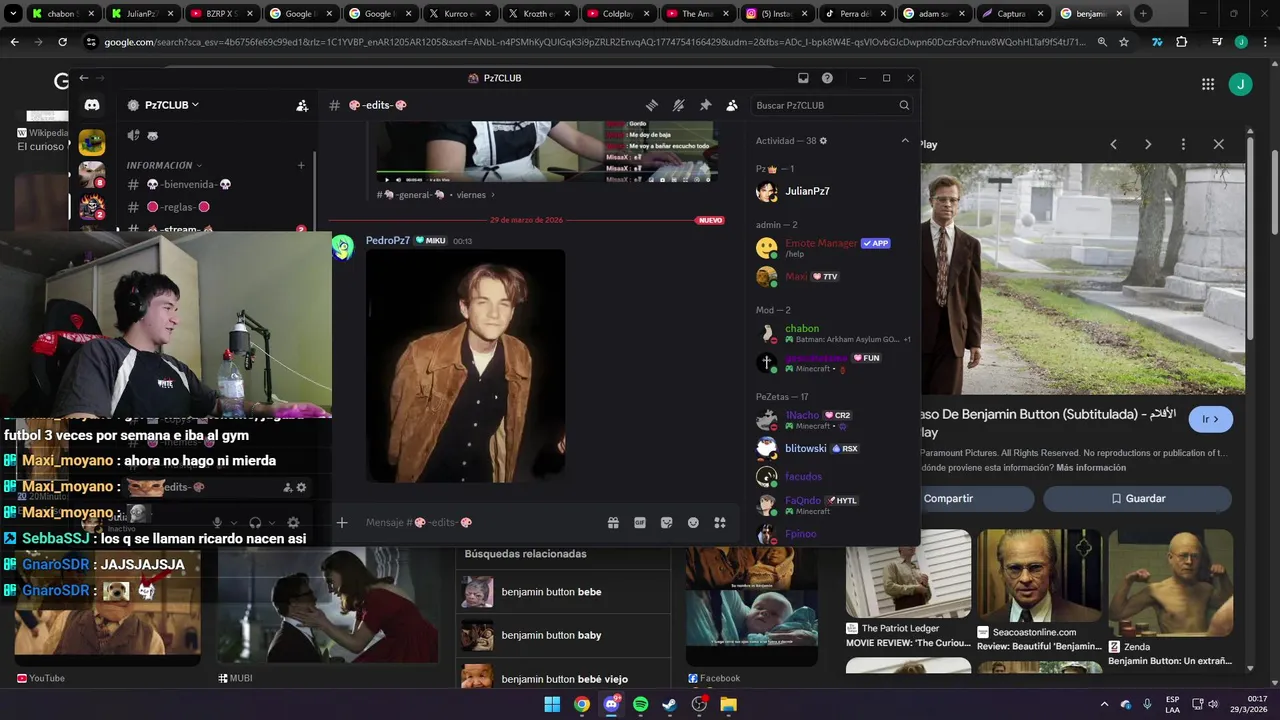The height and width of the screenshot is (720, 1280).
Task: Open Pz7CLUB server dropdown menu
Action: [x=171, y=105]
